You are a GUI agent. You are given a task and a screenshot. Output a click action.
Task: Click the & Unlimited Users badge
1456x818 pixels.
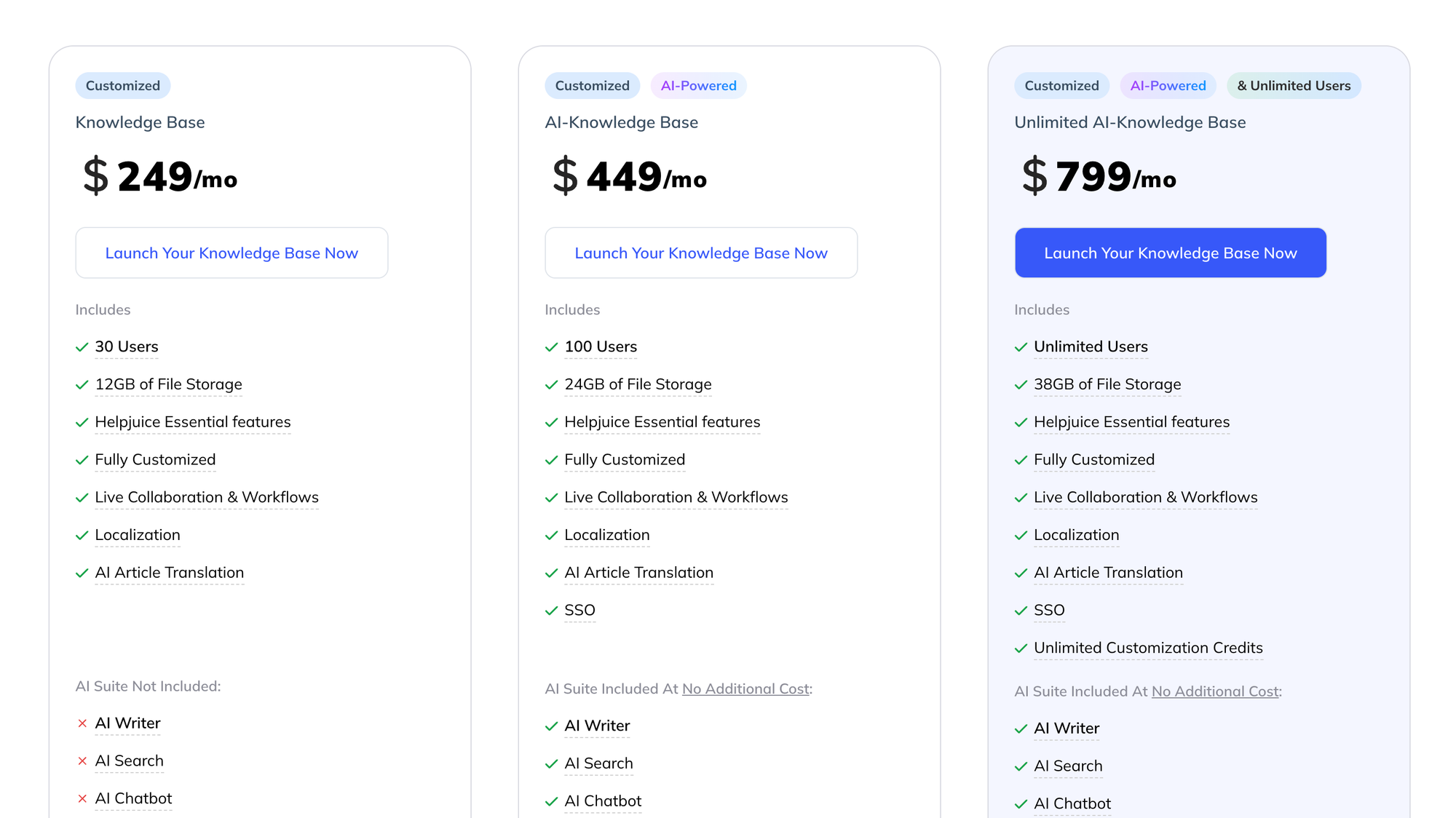1294,85
